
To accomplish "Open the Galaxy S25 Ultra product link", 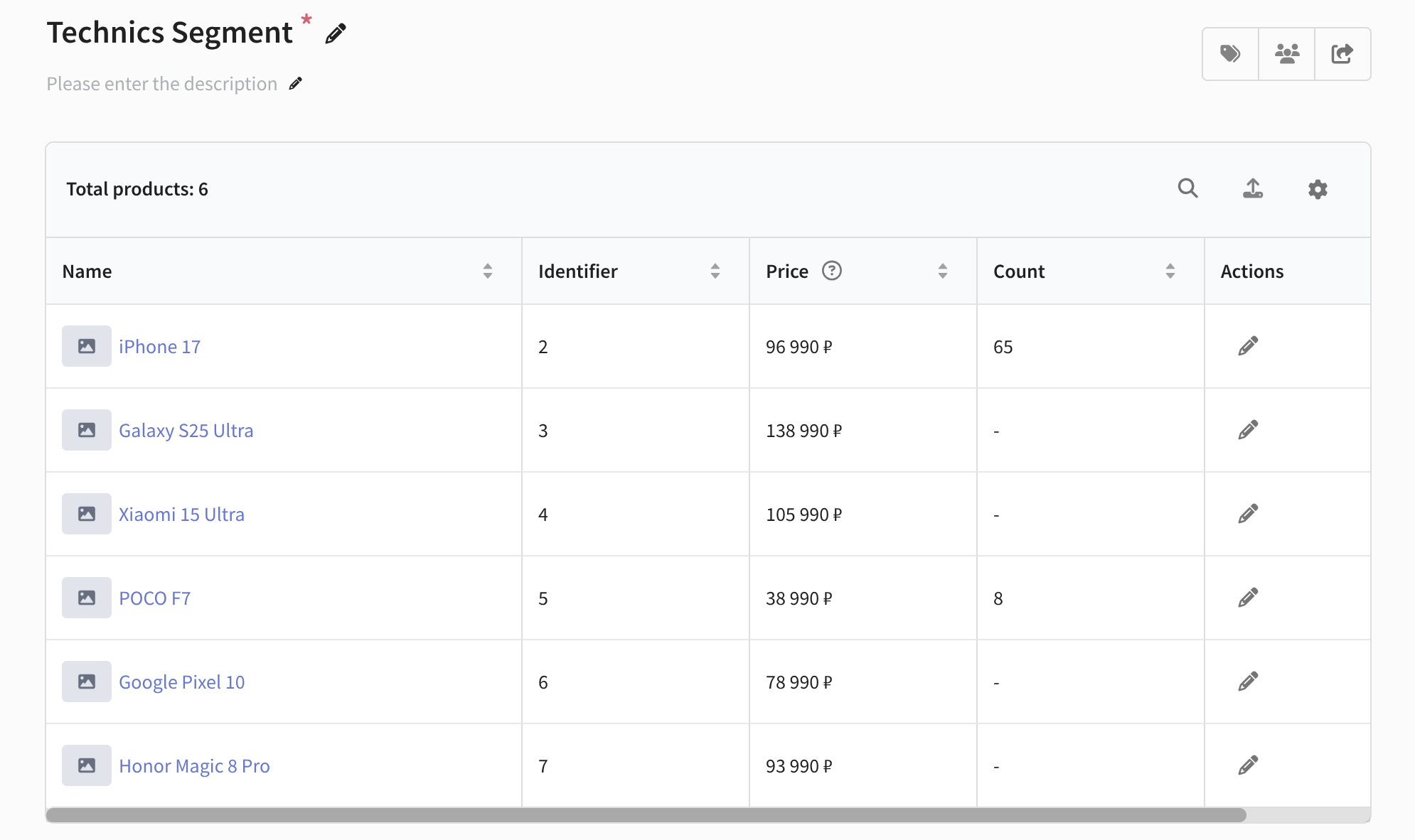I will (186, 431).
